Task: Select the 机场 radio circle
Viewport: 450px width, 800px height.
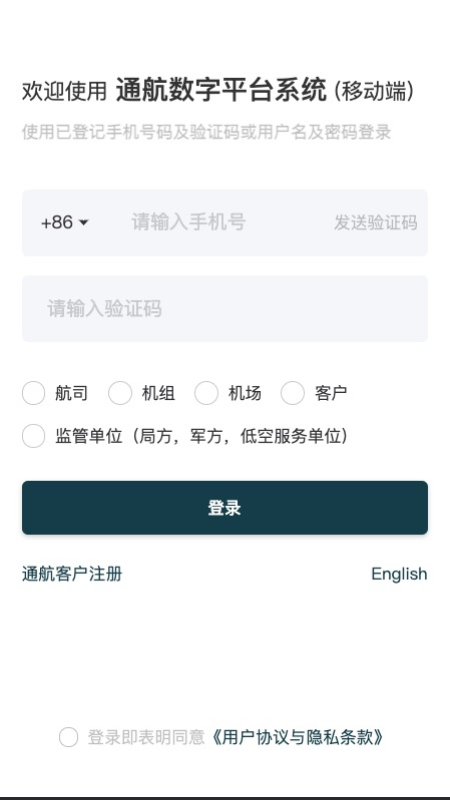Action: pyautogui.click(x=206, y=393)
